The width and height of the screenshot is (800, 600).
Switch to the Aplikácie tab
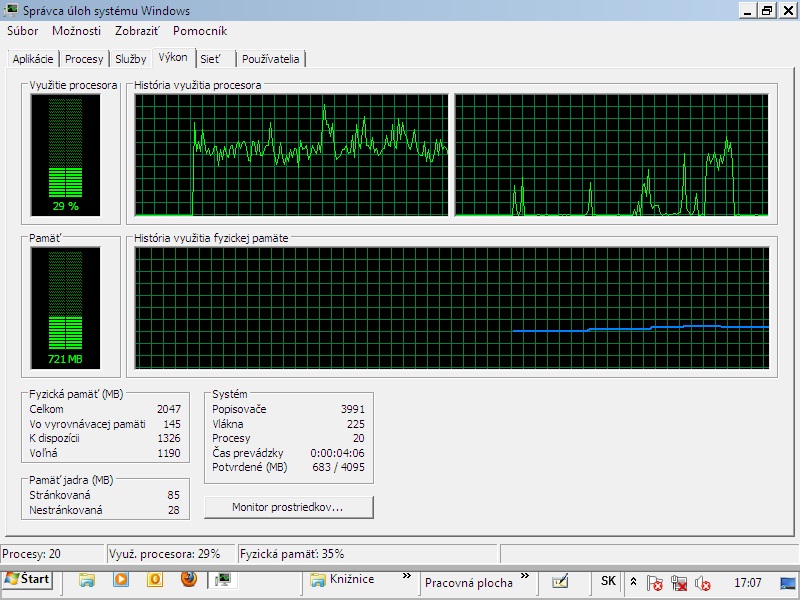point(33,59)
